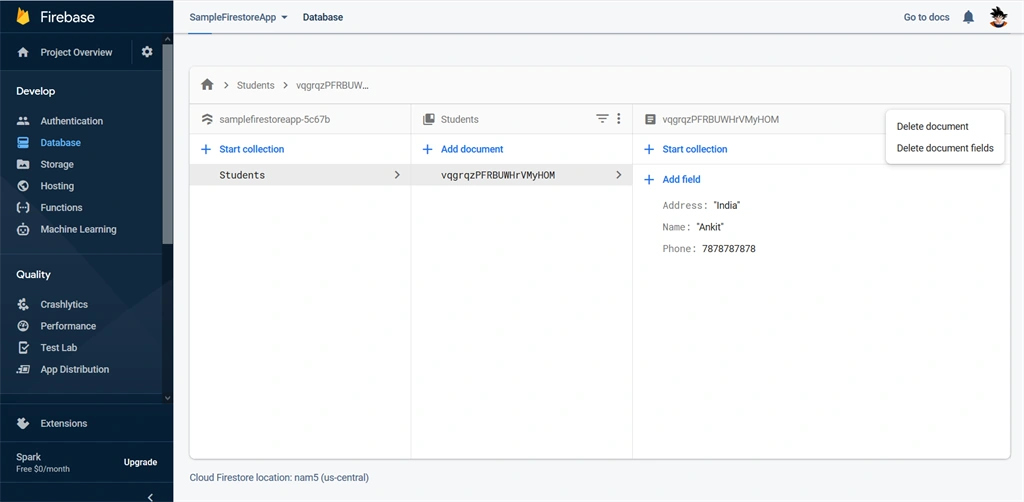Click the Machine Learning robot icon
1024x502 pixels.
coord(24,229)
